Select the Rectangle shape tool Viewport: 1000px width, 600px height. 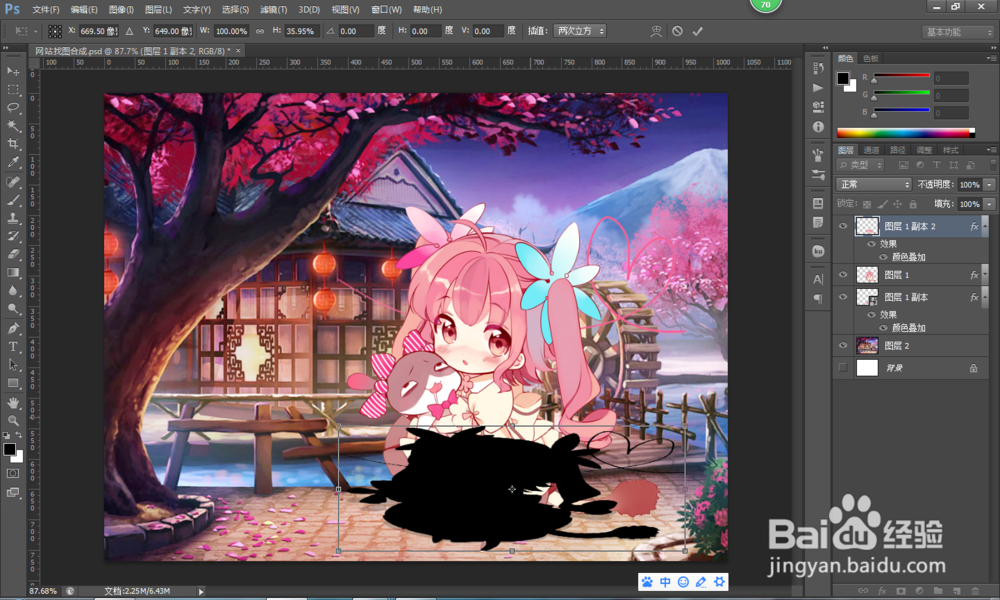click(x=13, y=383)
